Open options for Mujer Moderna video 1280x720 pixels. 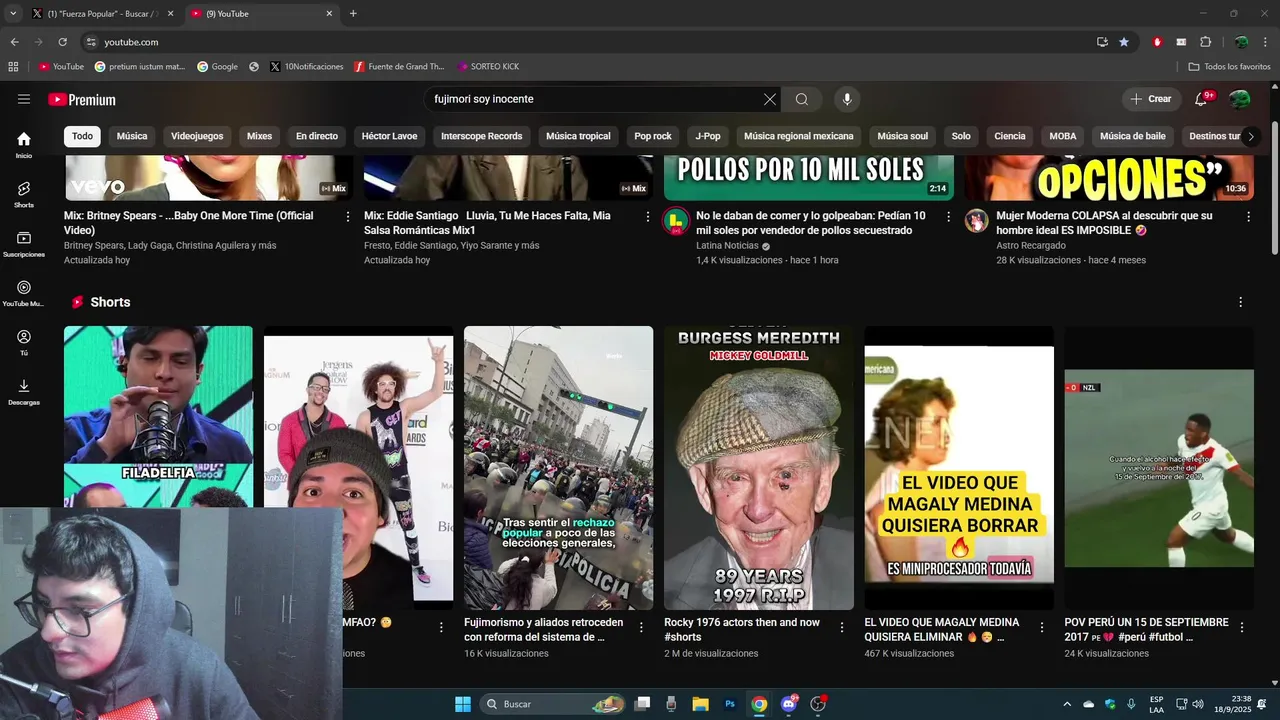tap(1248, 216)
